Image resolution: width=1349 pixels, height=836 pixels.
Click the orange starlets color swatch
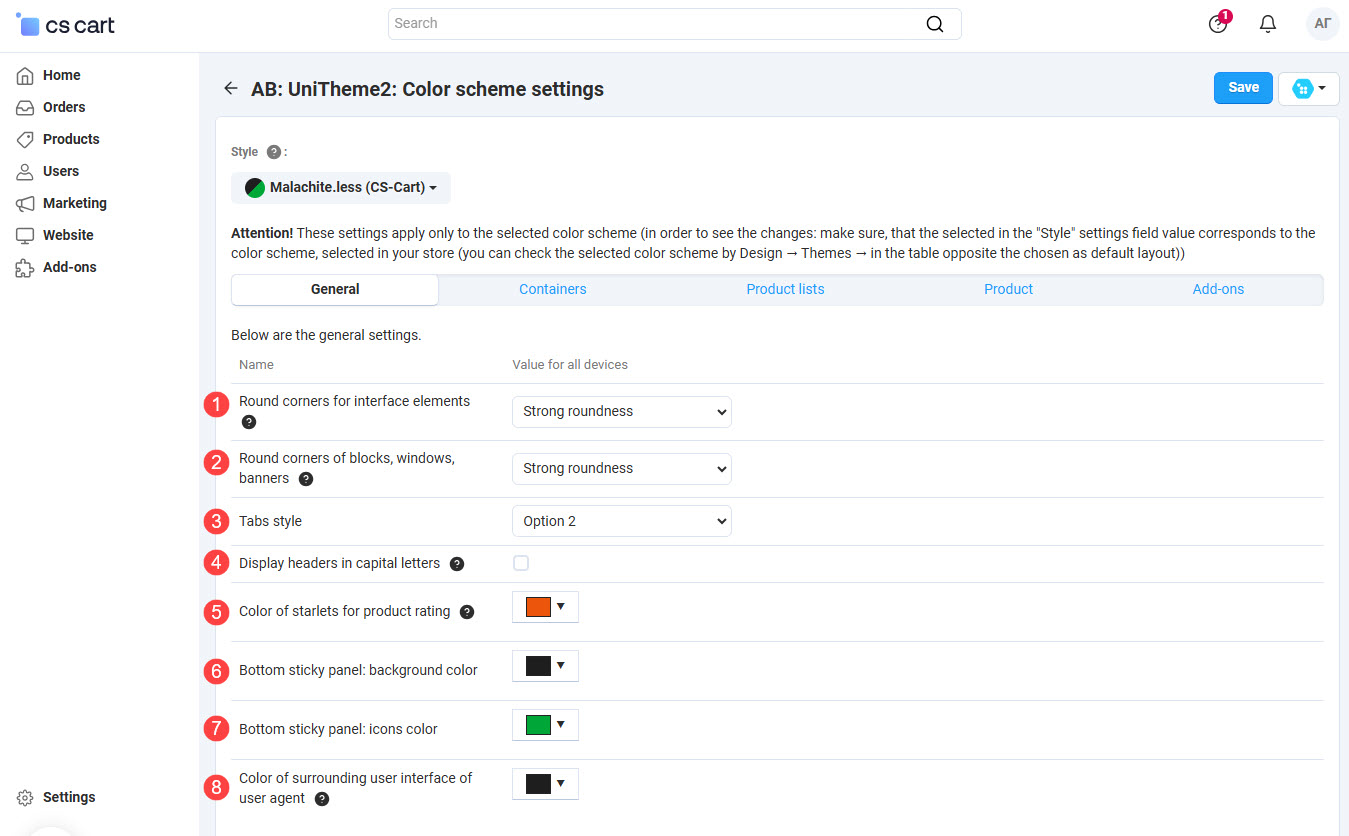(539, 607)
